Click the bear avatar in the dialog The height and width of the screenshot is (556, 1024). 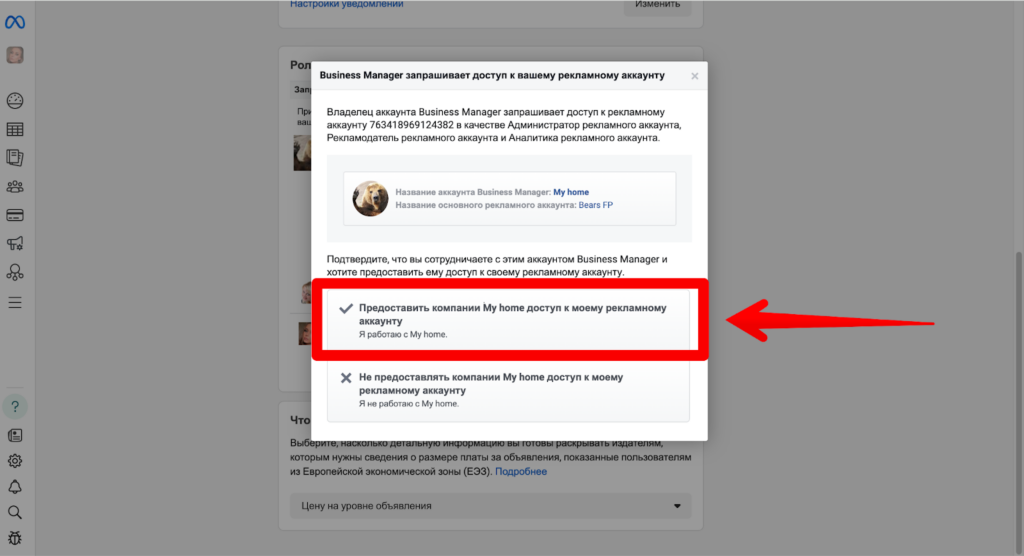[x=370, y=199]
